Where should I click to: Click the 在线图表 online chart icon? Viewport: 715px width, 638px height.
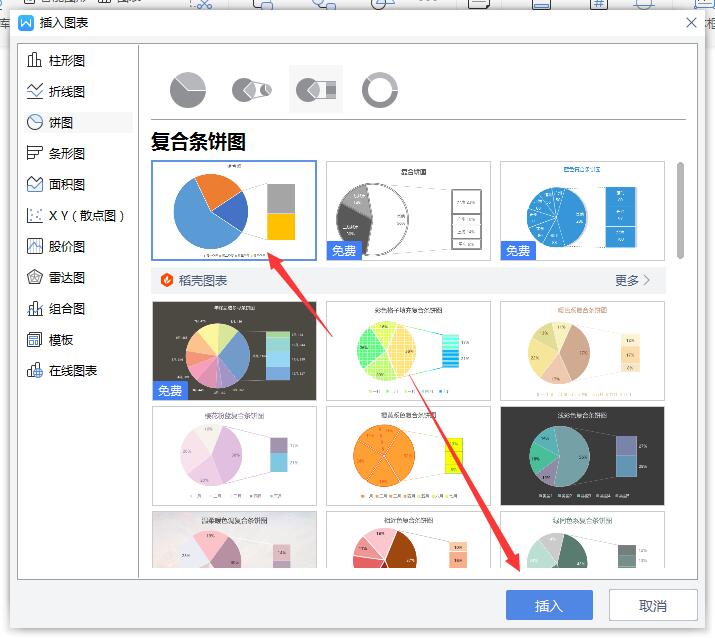click(35, 370)
